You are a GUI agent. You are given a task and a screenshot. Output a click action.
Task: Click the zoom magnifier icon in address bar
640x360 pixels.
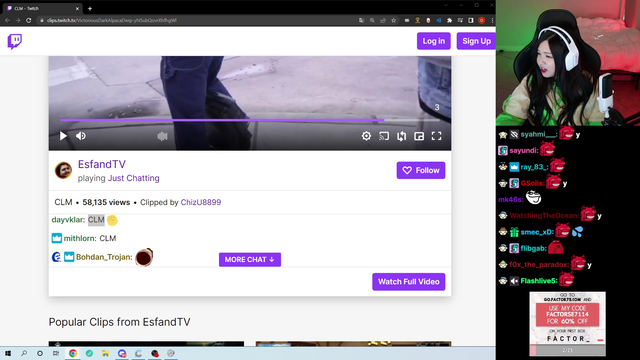(372, 20)
